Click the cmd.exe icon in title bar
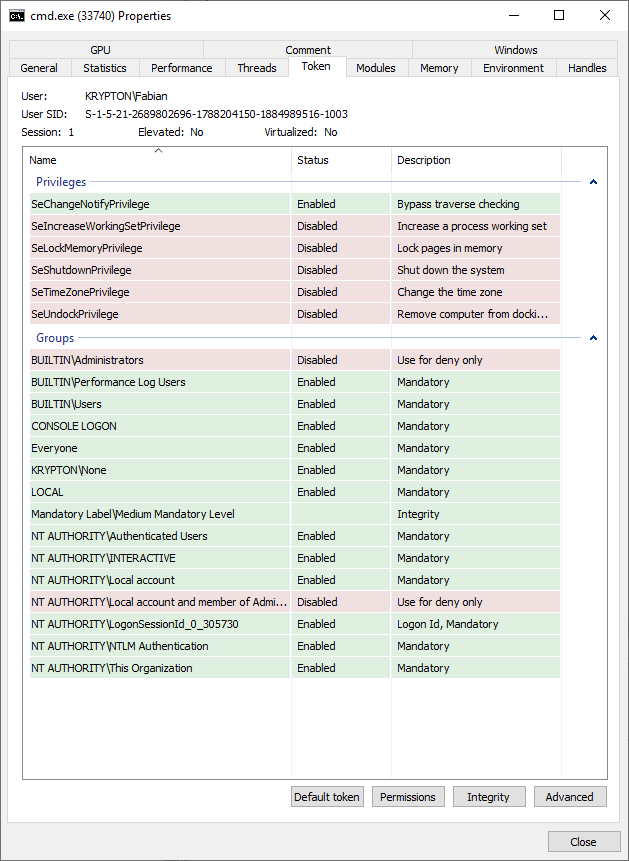629x861 pixels. 17,16
